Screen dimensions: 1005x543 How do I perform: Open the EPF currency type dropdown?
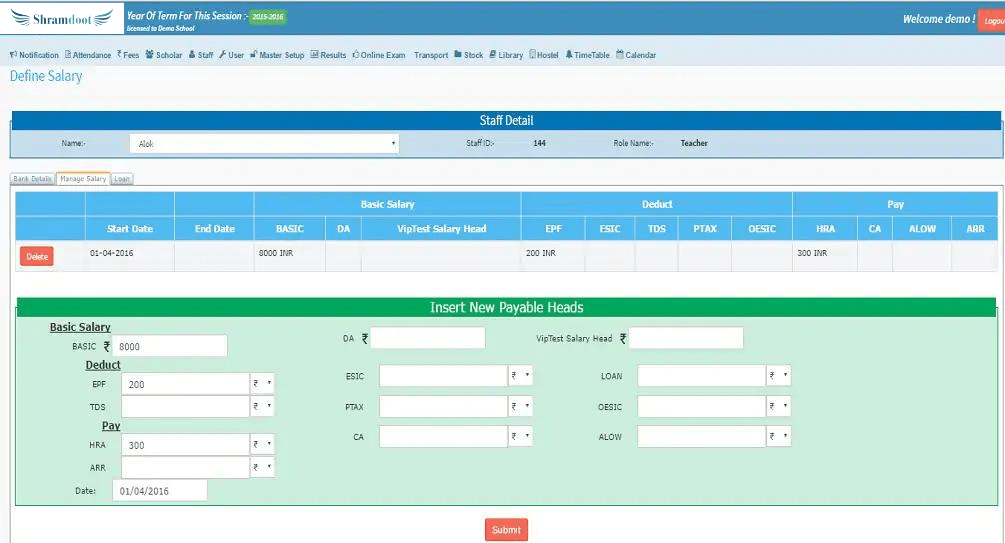(x=262, y=384)
